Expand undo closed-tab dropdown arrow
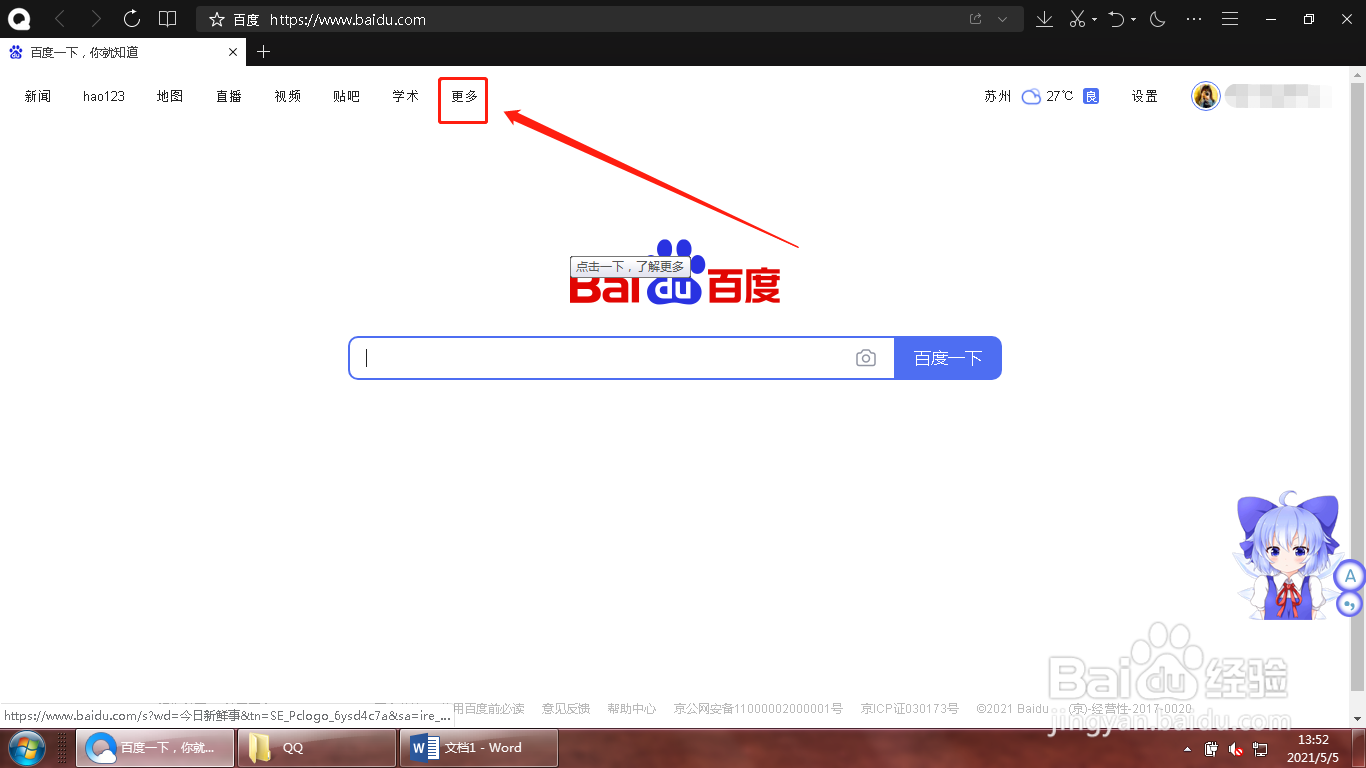The height and width of the screenshot is (768, 1366). tap(1134, 19)
